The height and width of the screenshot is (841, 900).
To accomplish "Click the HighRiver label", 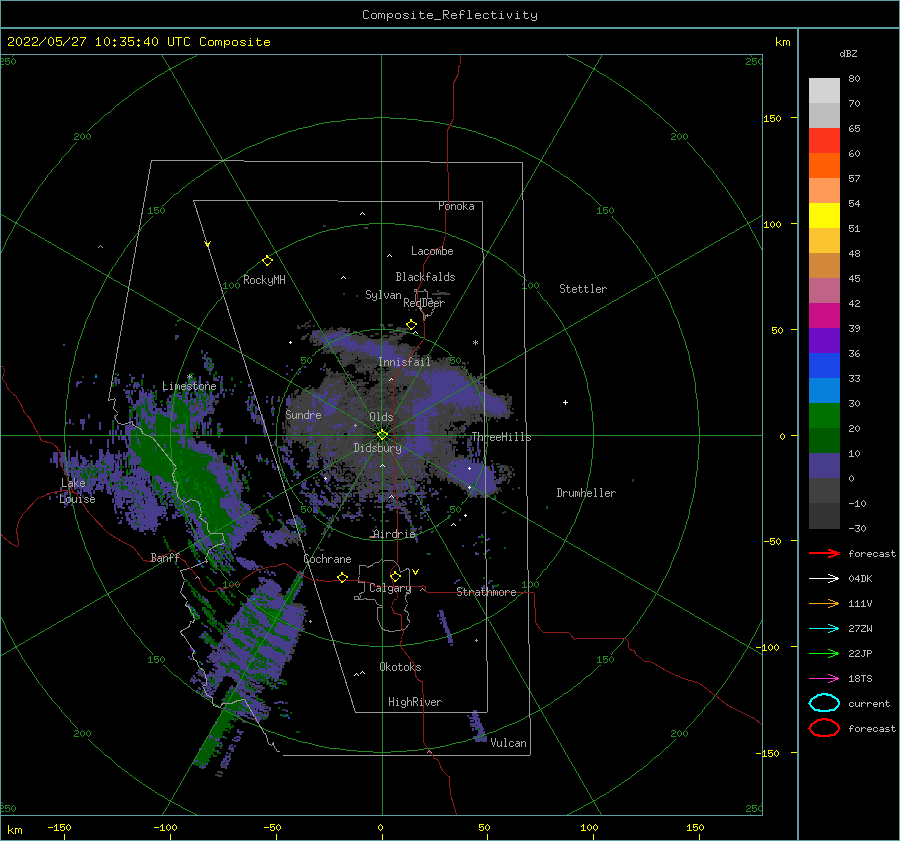I will [414, 702].
